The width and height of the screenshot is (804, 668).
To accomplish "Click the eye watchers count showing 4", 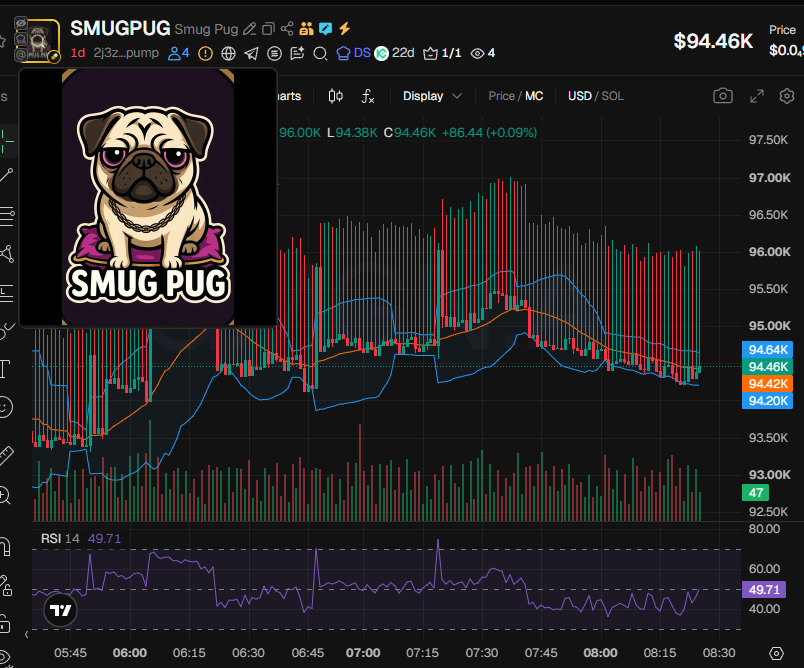I will coord(483,53).
